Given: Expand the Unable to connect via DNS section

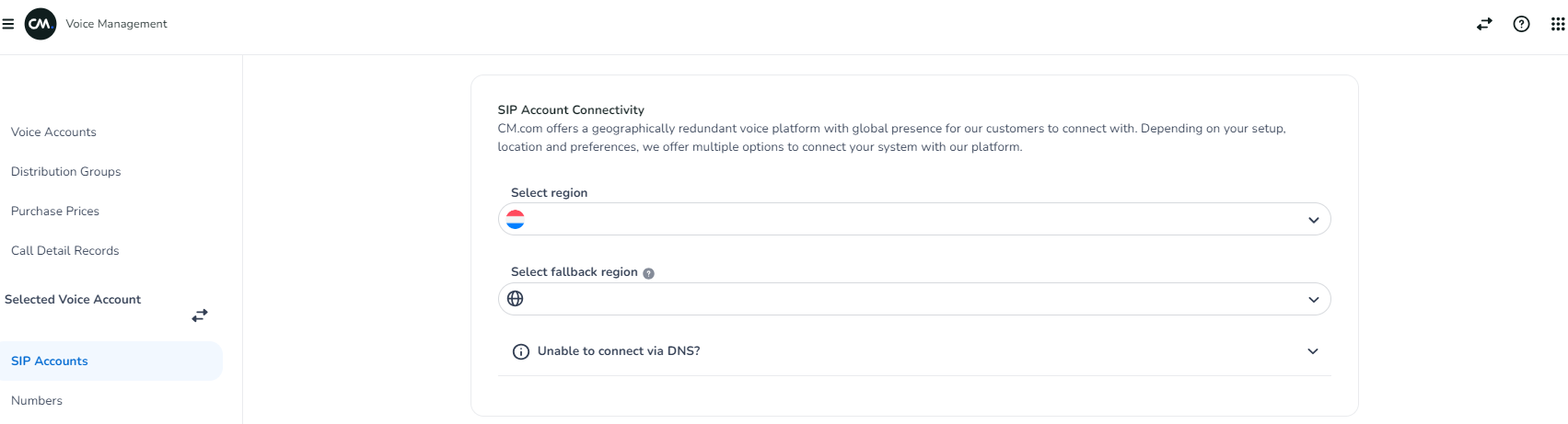Looking at the screenshot, I should point(1313,351).
